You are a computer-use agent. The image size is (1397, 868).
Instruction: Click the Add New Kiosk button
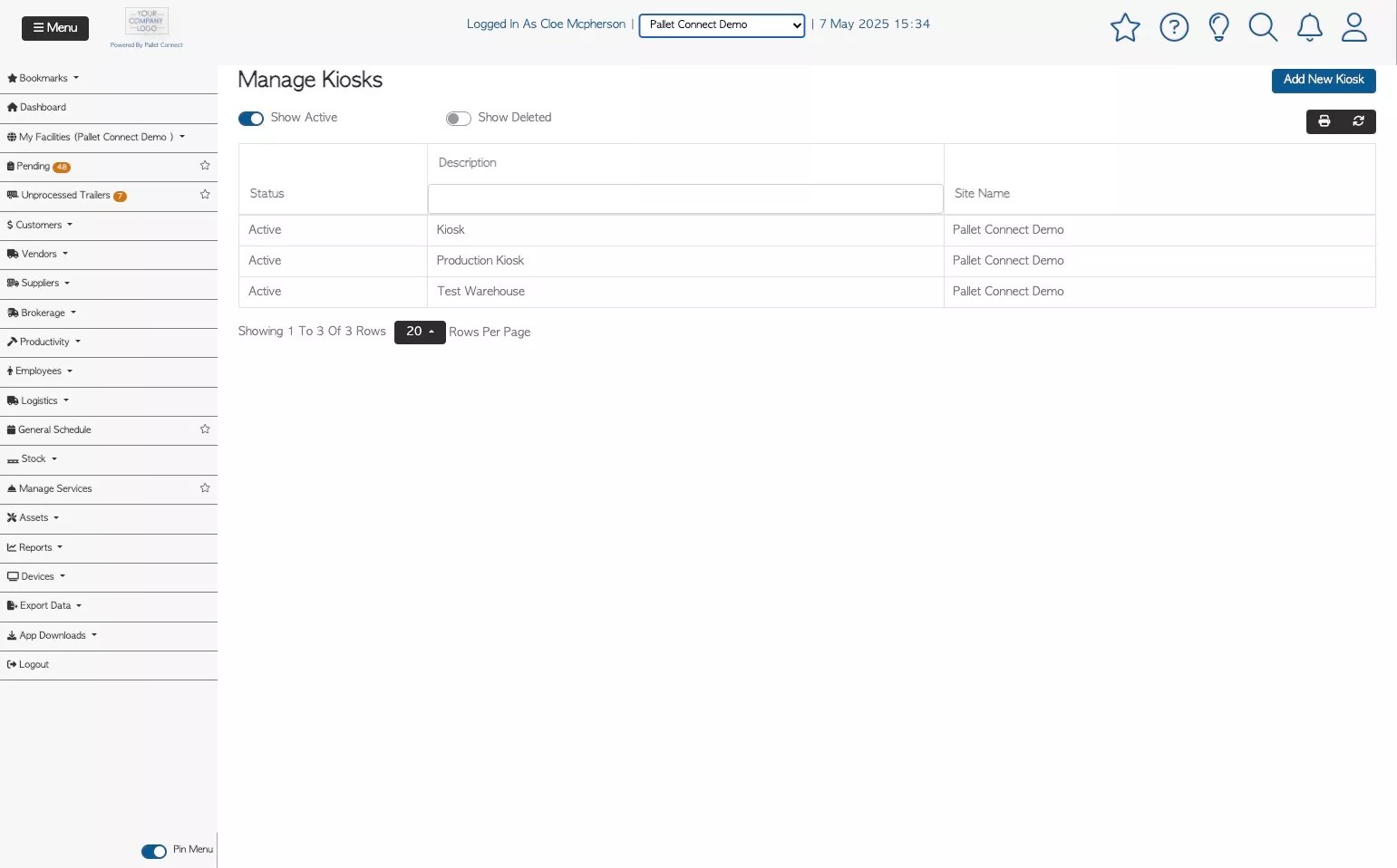pyautogui.click(x=1323, y=81)
